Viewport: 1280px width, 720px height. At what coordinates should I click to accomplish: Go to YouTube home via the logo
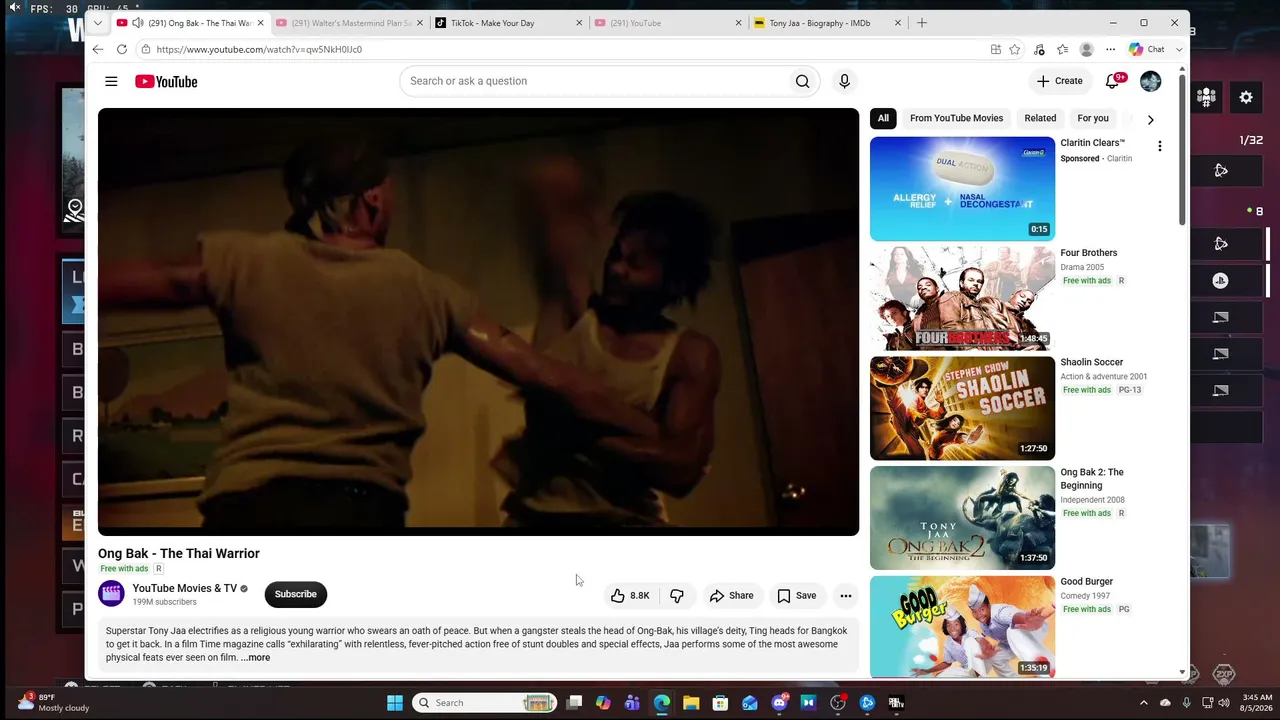[166, 81]
